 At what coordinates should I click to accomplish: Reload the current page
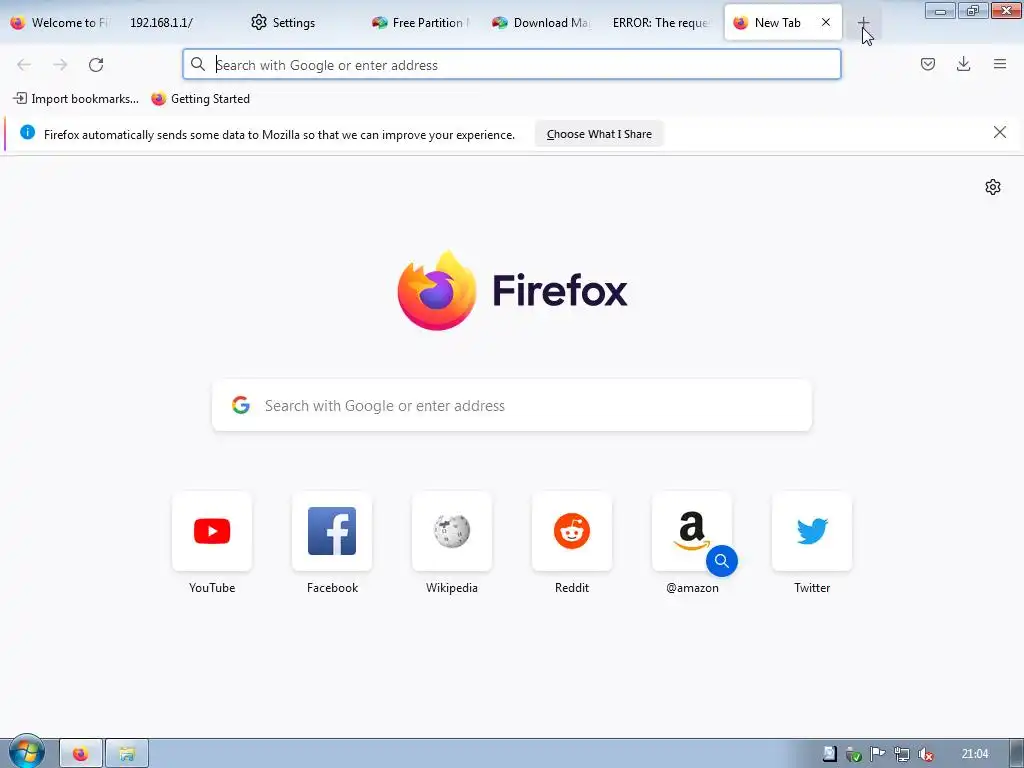(x=96, y=65)
